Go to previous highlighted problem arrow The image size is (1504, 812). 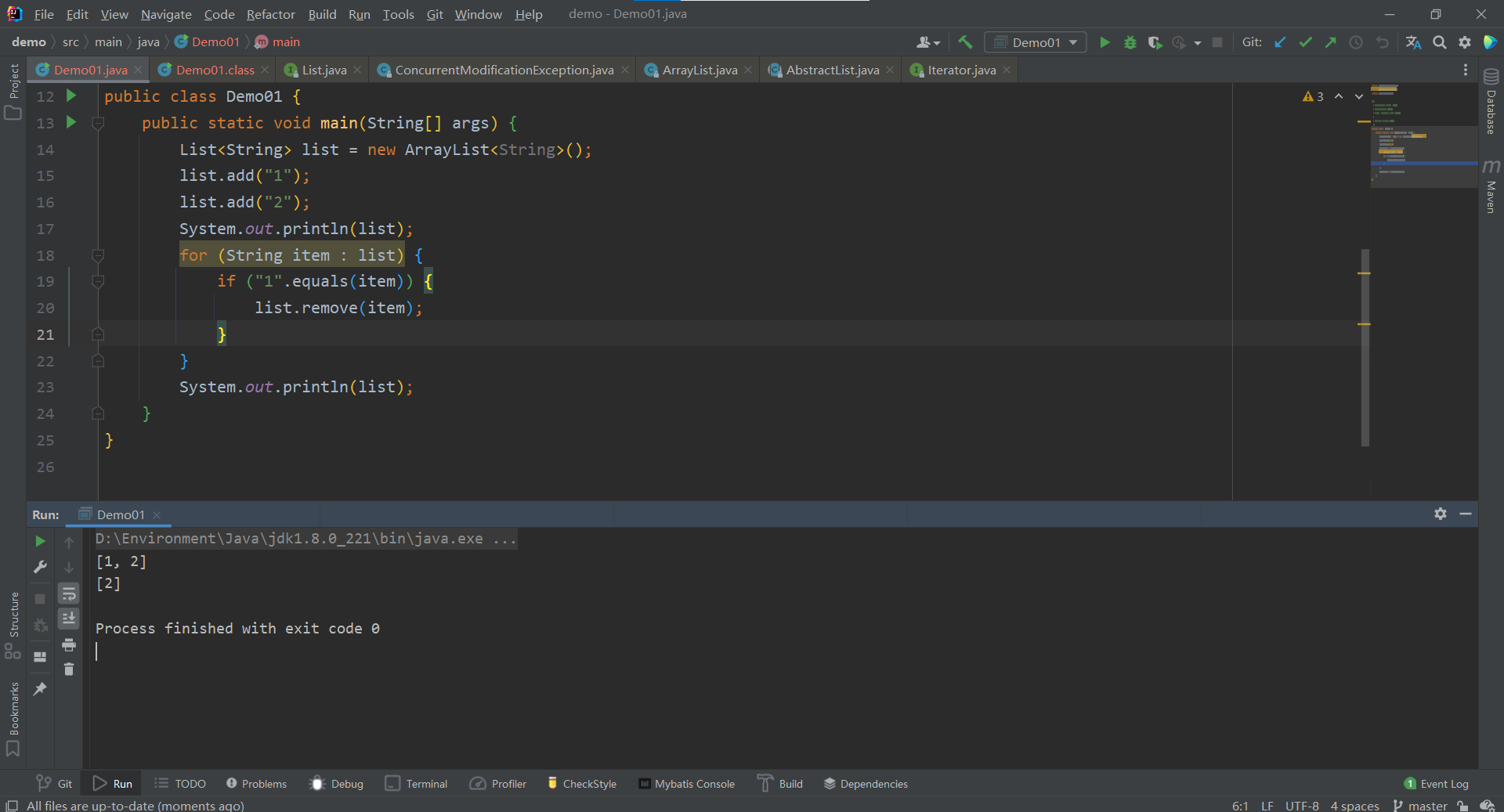[1339, 96]
